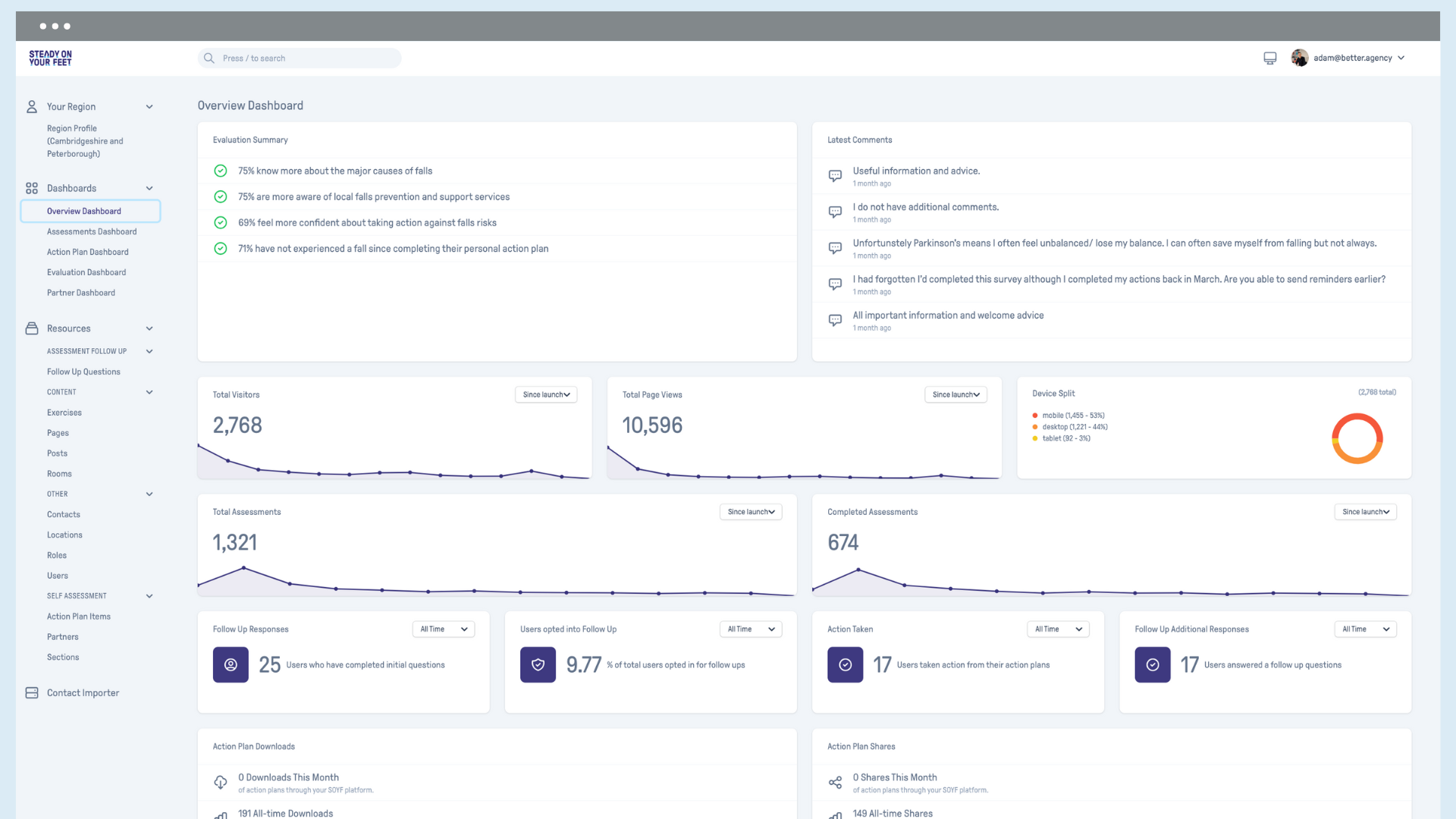The height and width of the screenshot is (819, 1456).
Task: Collapse the Dashboards sidebar section
Action: 149,189
